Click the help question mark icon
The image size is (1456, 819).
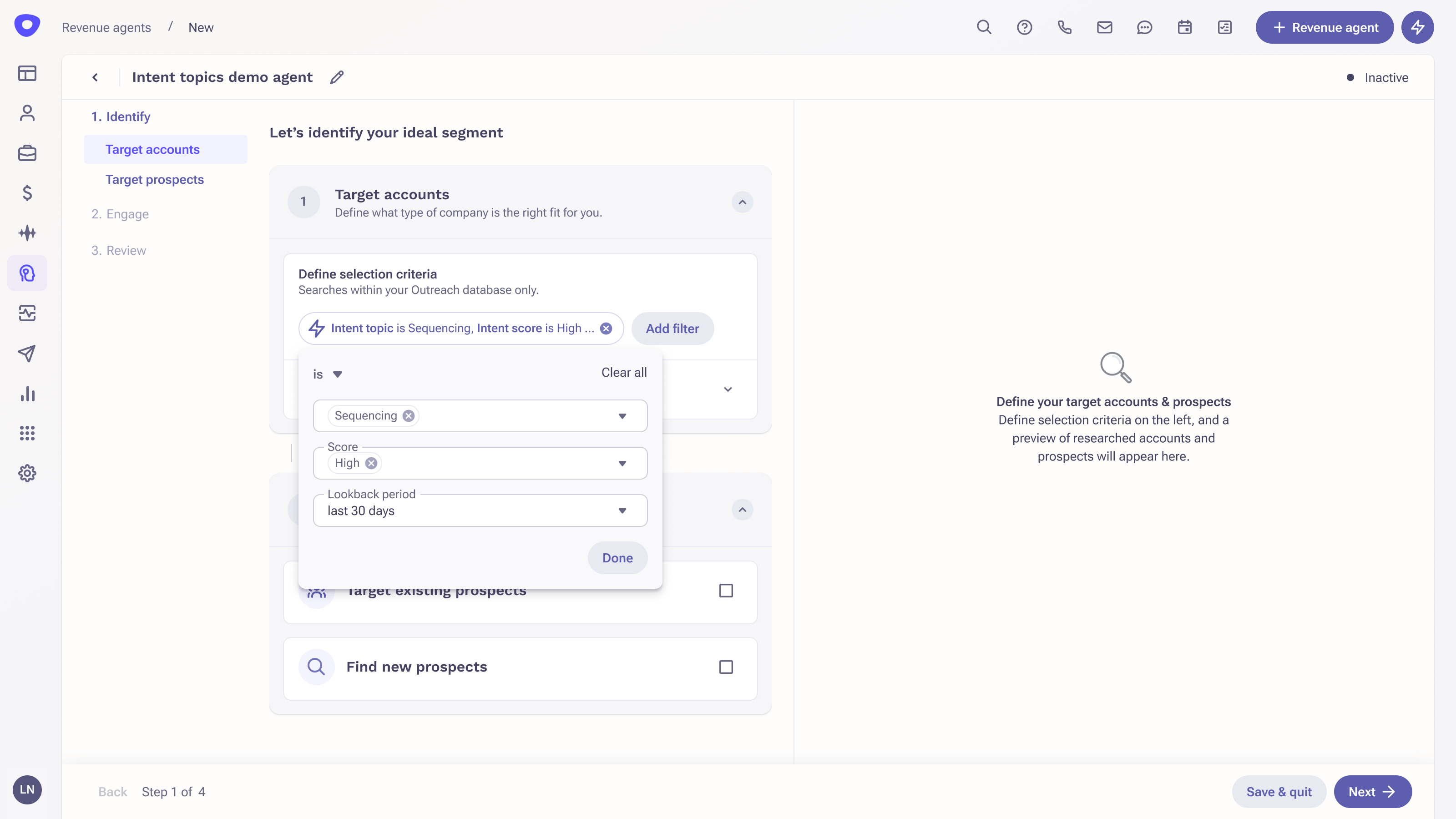[x=1024, y=27]
